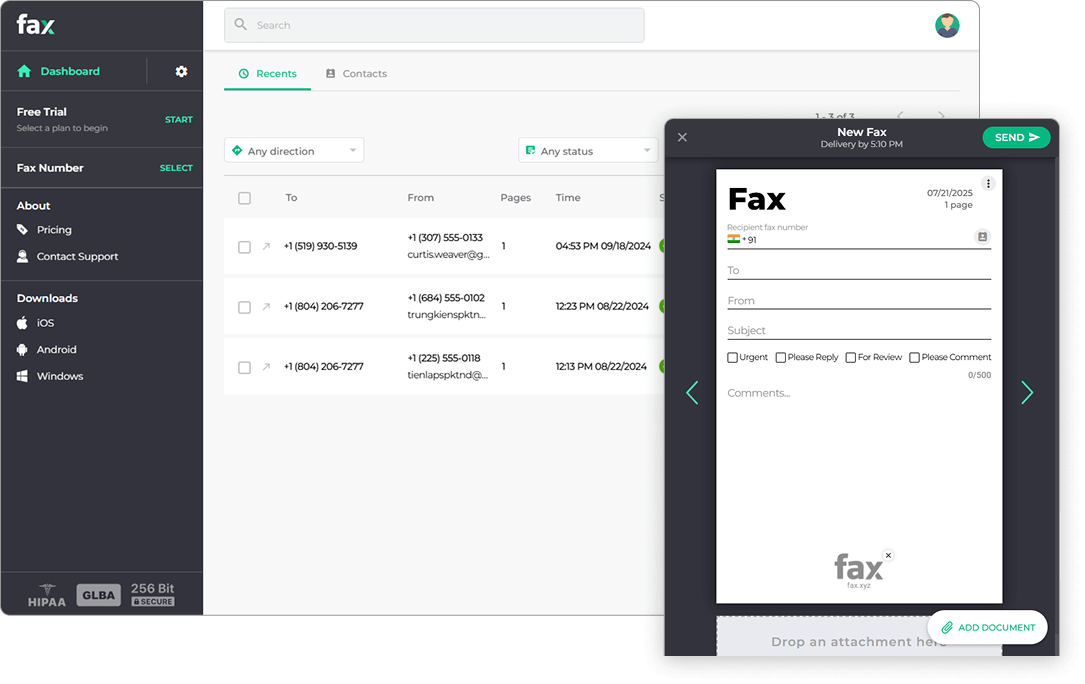1085x684 pixels.
Task: Switch to the Recents tab
Action: coord(268,73)
